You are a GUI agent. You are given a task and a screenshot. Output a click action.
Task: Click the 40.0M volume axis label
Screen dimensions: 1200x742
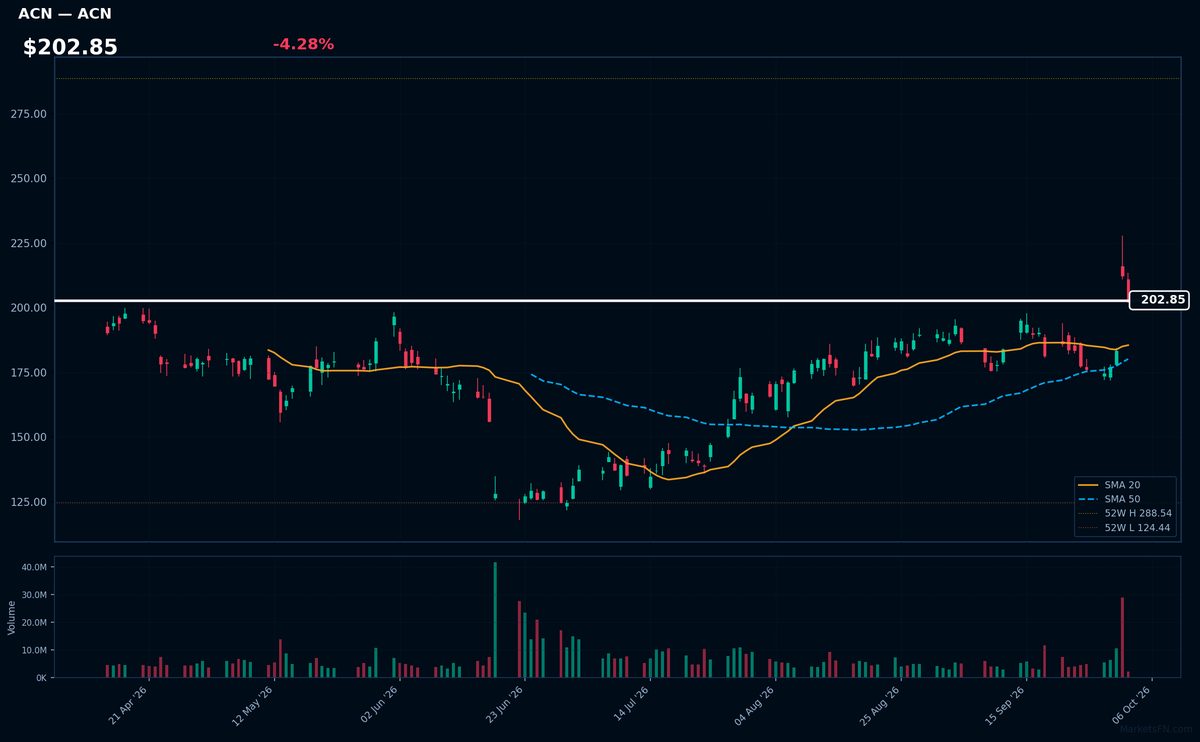[34, 567]
